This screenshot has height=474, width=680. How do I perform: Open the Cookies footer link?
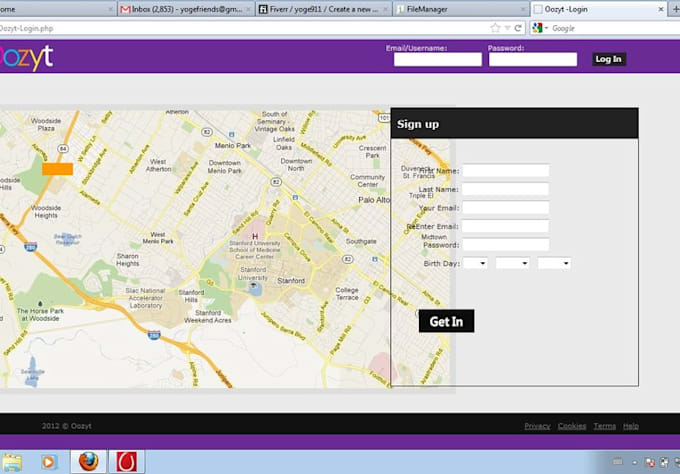pos(572,426)
